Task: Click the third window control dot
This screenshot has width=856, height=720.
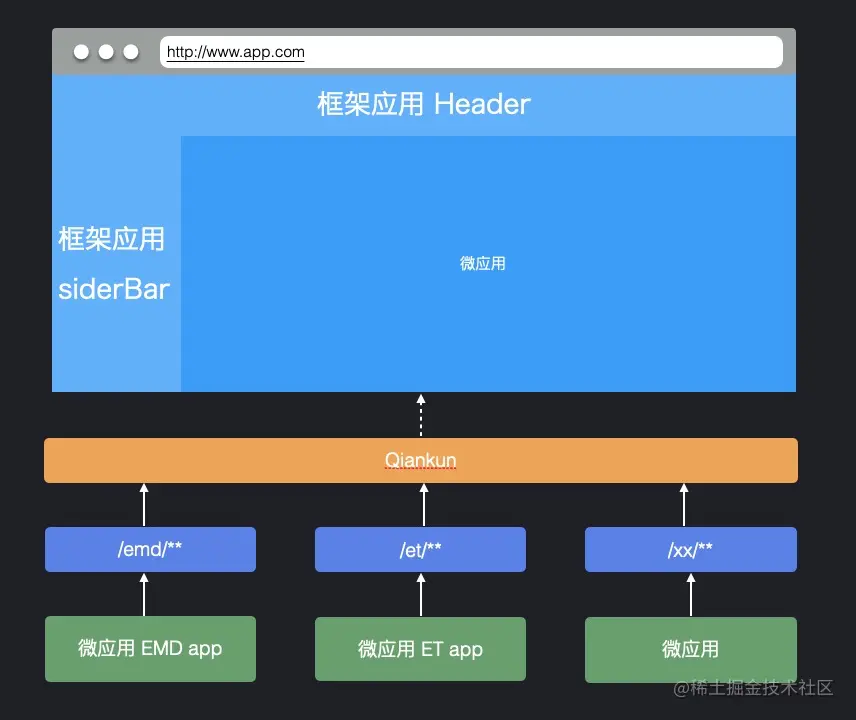Action: (x=131, y=52)
